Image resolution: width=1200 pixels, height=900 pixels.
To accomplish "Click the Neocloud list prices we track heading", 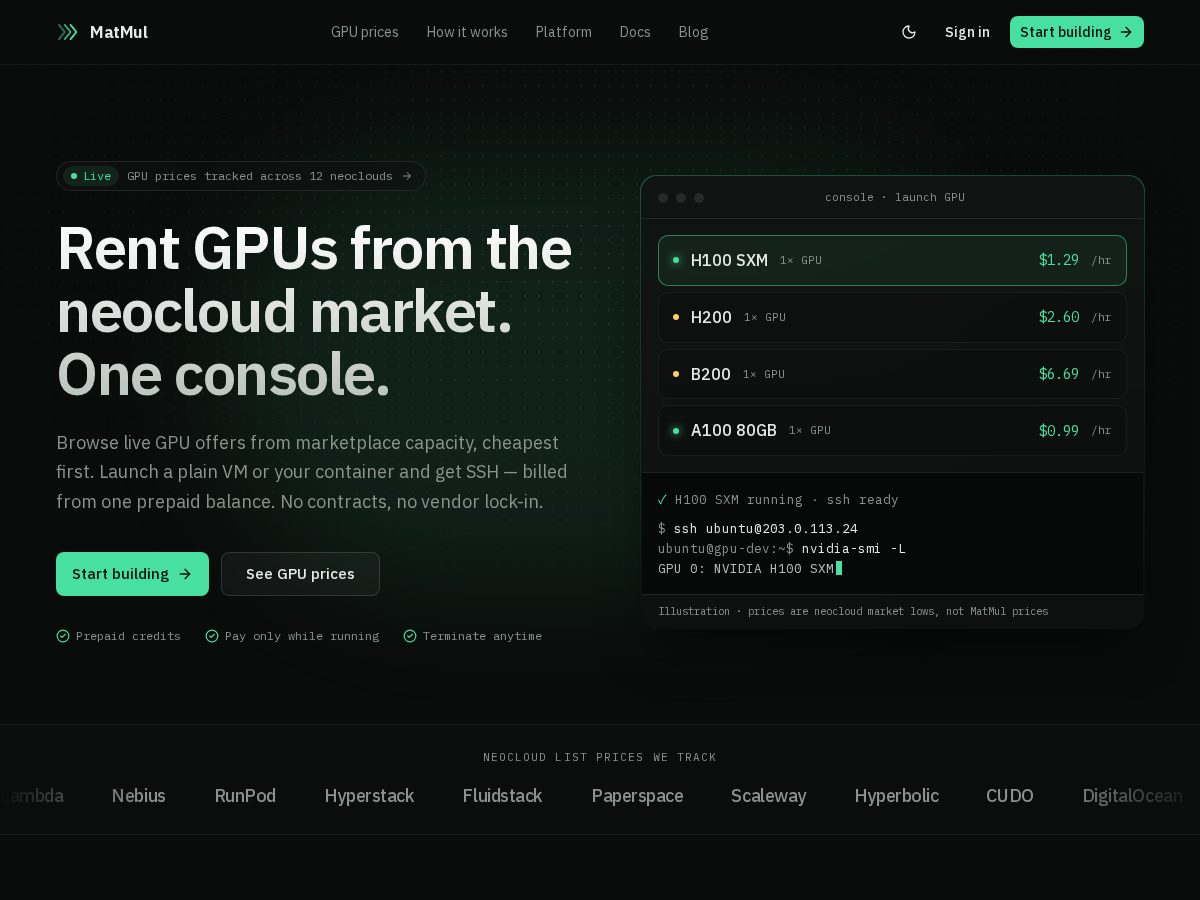I will (x=600, y=757).
